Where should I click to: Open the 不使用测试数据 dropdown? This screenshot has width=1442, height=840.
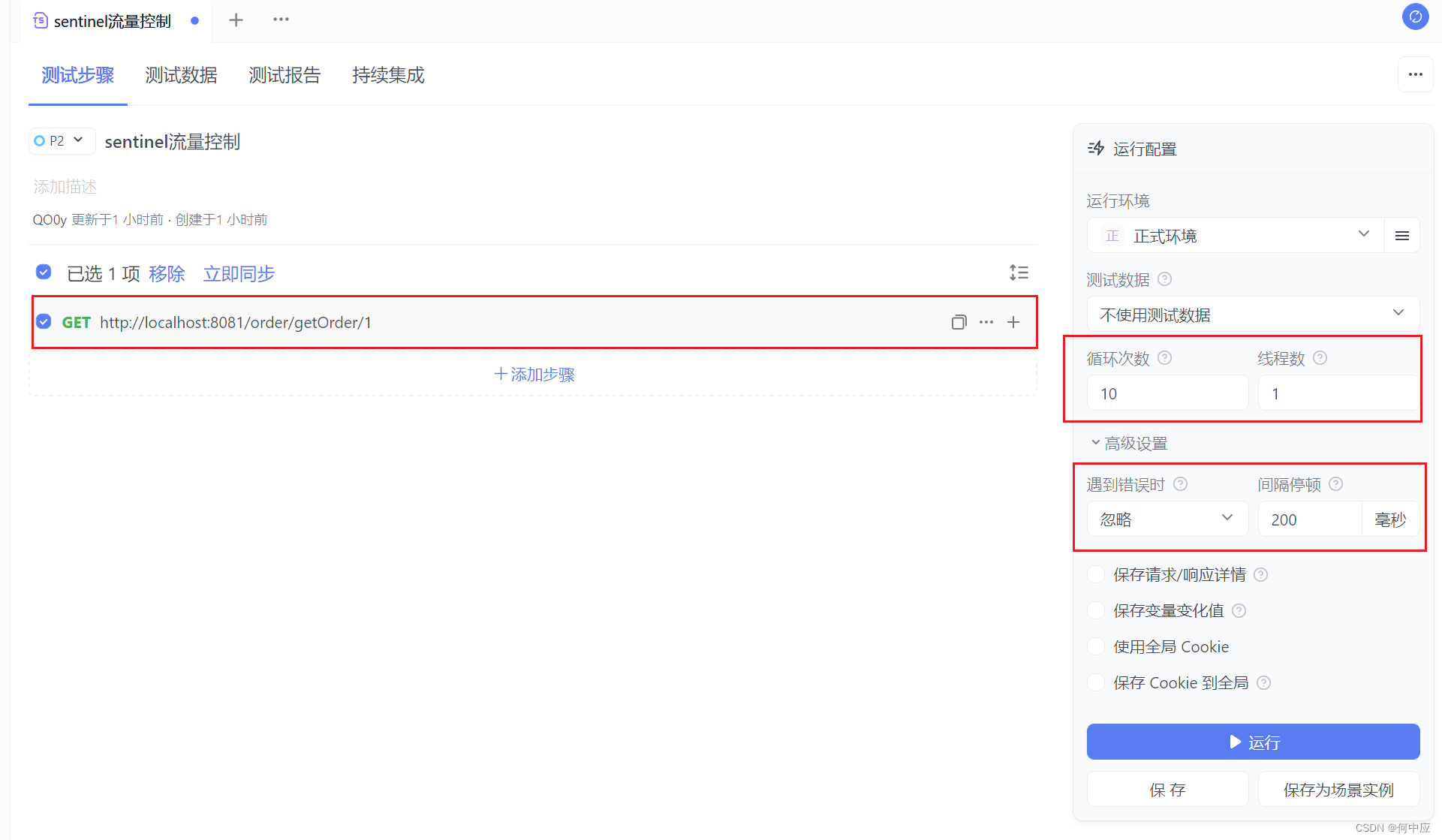[1253, 315]
